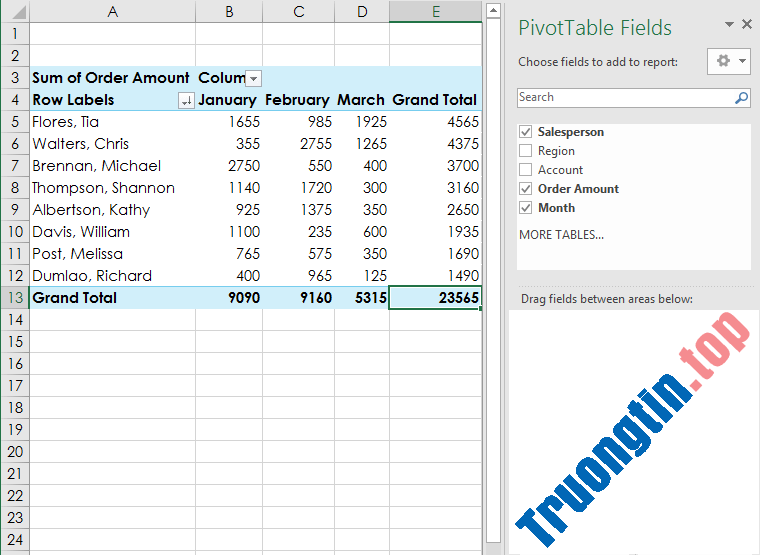Uncheck the Month field
This screenshot has width=760, height=555.
[x=525, y=208]
